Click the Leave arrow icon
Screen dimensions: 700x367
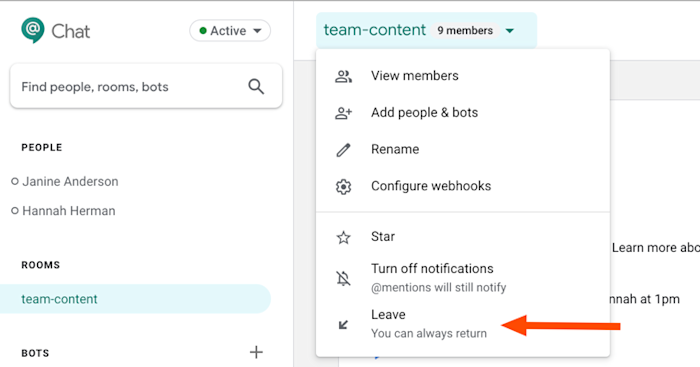point(343,325)
